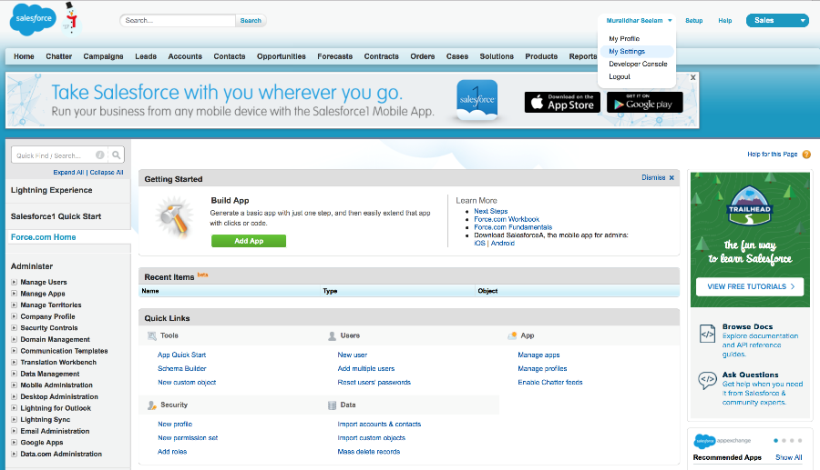Open the Opportunities tab
The height and width of the screenshot is (470, 820).
(x=281, y=56)
